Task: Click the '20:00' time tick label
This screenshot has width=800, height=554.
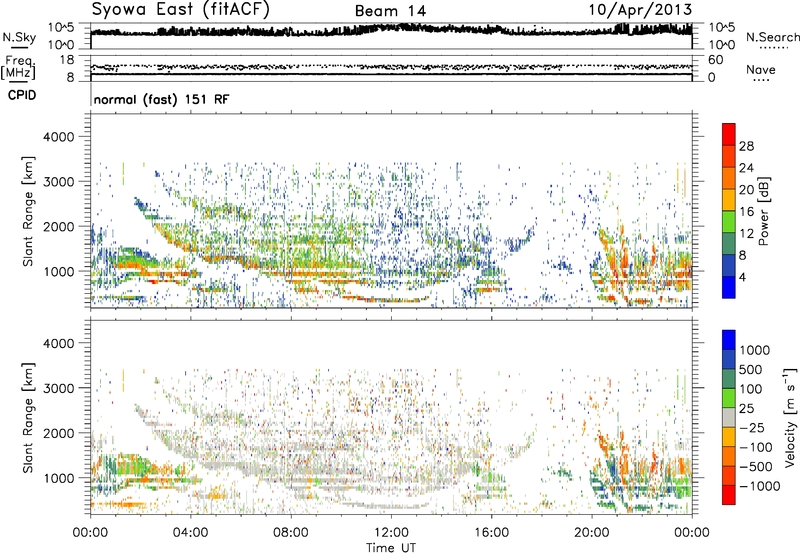Action: click(591, 533)
